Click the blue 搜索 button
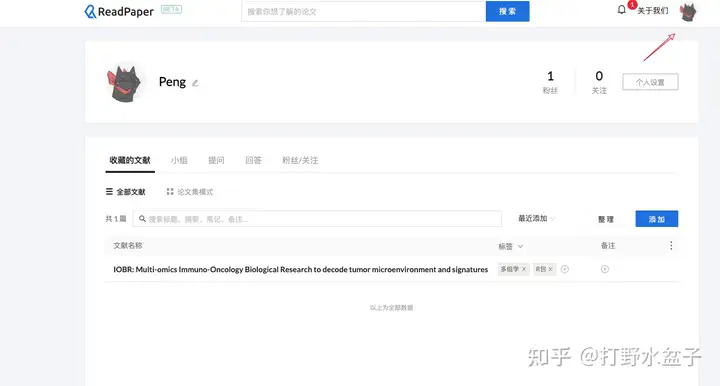720x386 pixels. [507, 11]
